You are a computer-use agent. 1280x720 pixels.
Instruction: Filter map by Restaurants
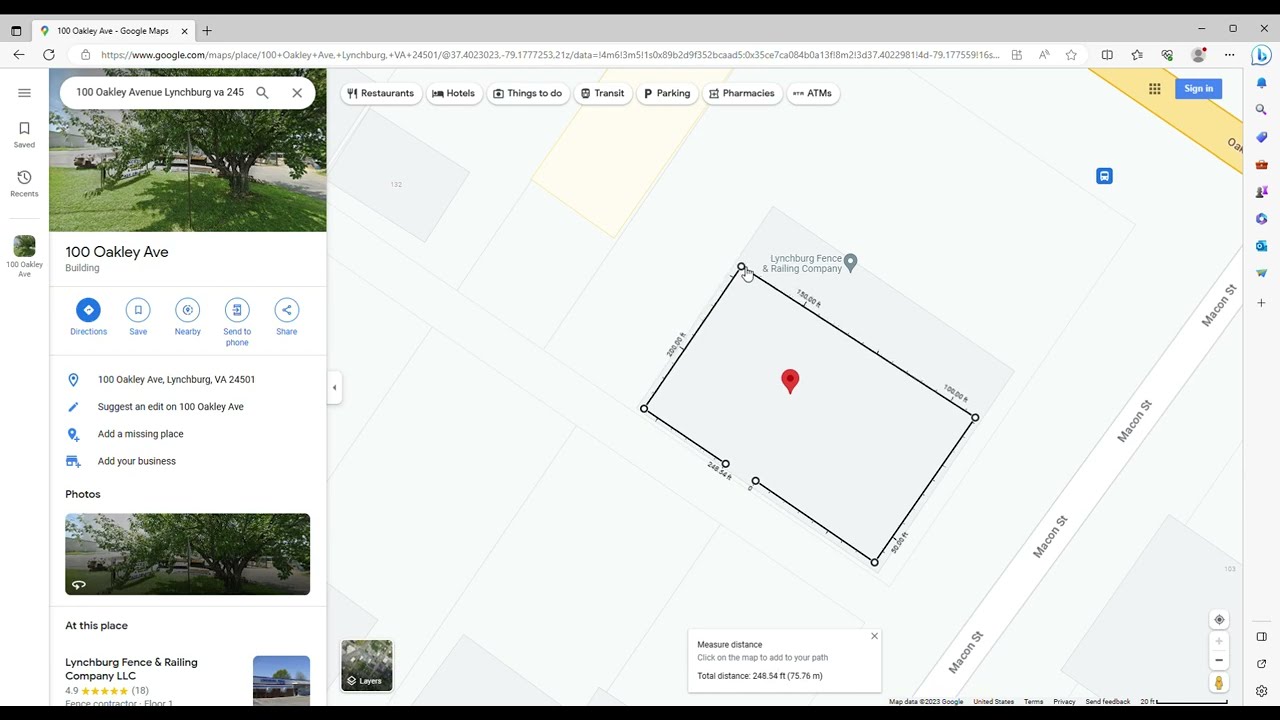[x=380, y=93]
